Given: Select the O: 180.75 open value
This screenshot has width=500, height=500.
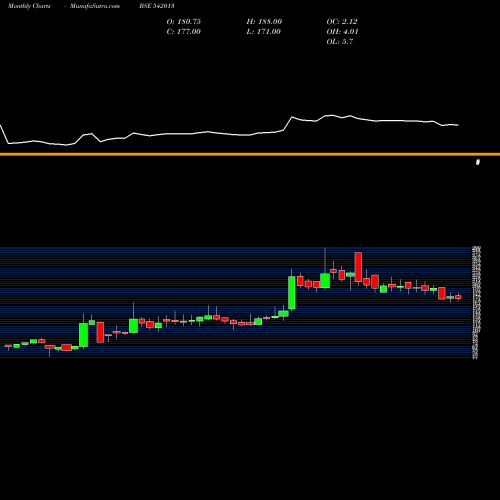Looking at the screenshot, I should pos(184,22).
